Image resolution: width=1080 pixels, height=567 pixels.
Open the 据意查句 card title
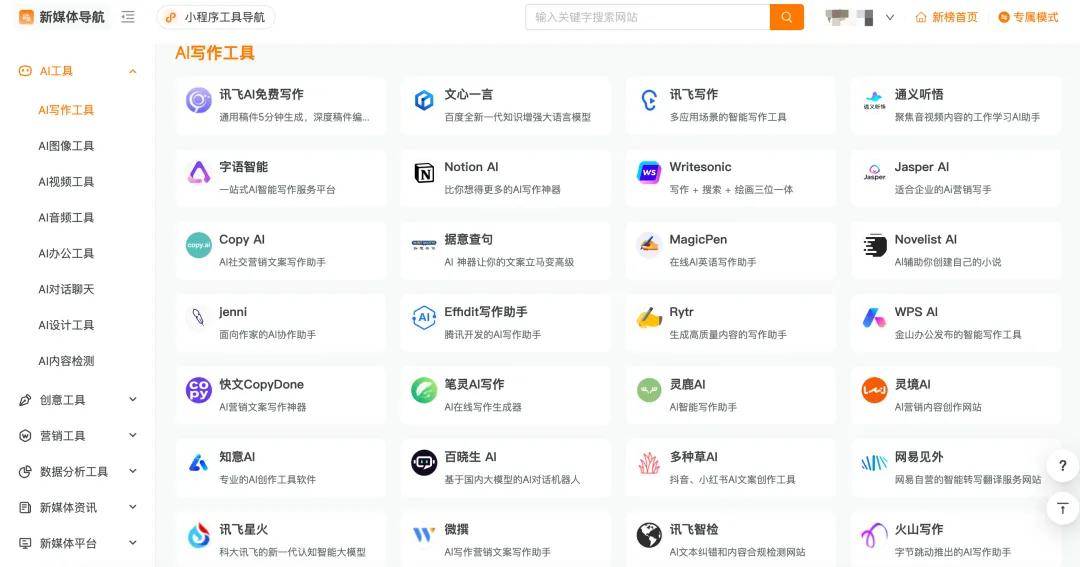[x=468, y=239]
